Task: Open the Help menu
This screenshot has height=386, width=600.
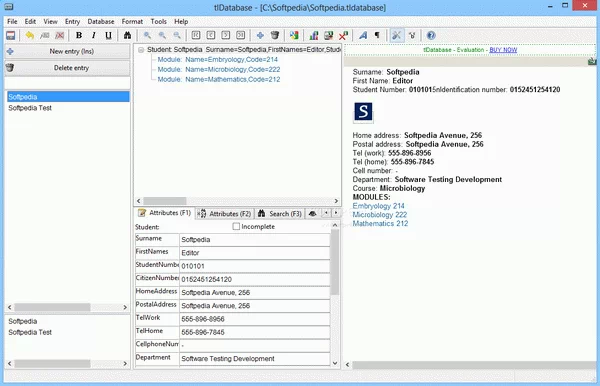Action: coord(181,21)
